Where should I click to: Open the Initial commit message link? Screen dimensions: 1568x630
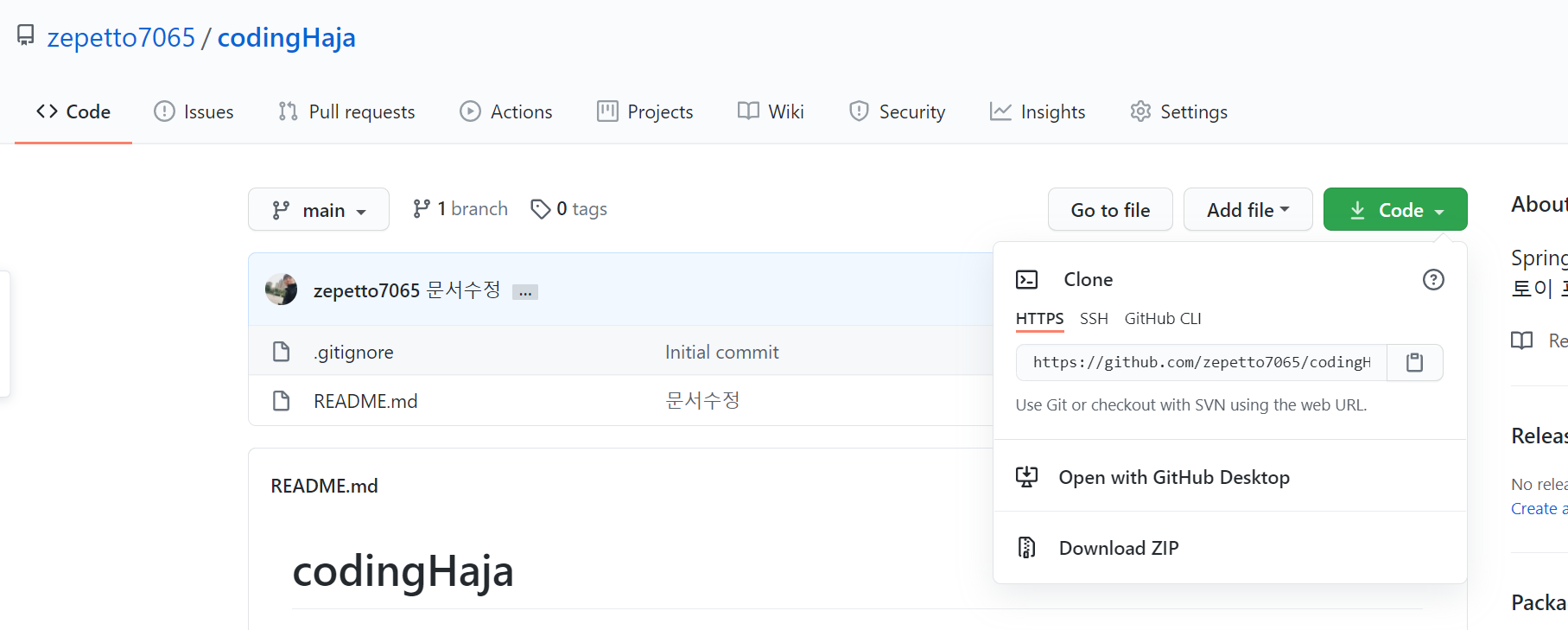(x=721, y=352)
